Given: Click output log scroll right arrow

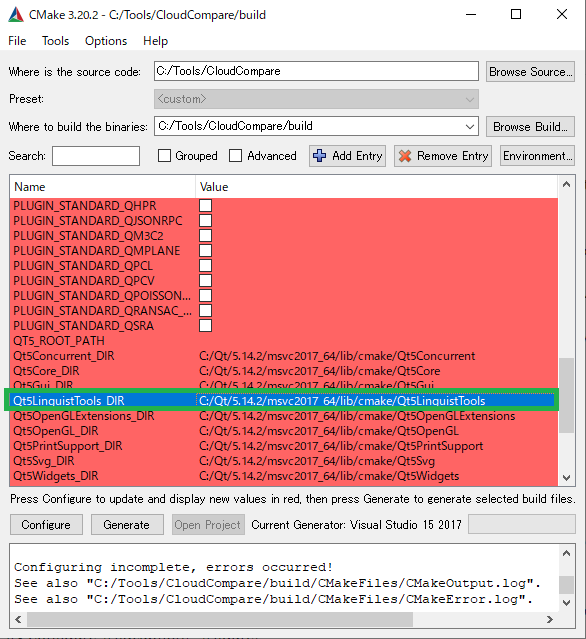Looking at the screenshot, I should point(550,619).
